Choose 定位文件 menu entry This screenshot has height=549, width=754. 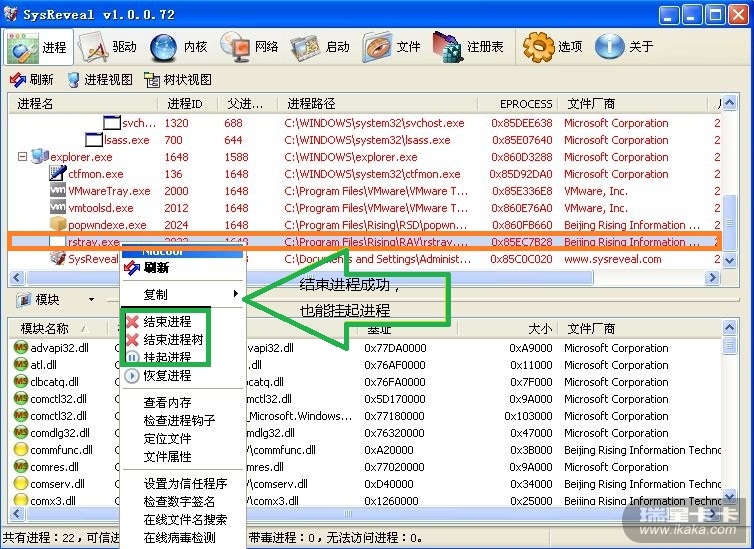coord(183,438)
